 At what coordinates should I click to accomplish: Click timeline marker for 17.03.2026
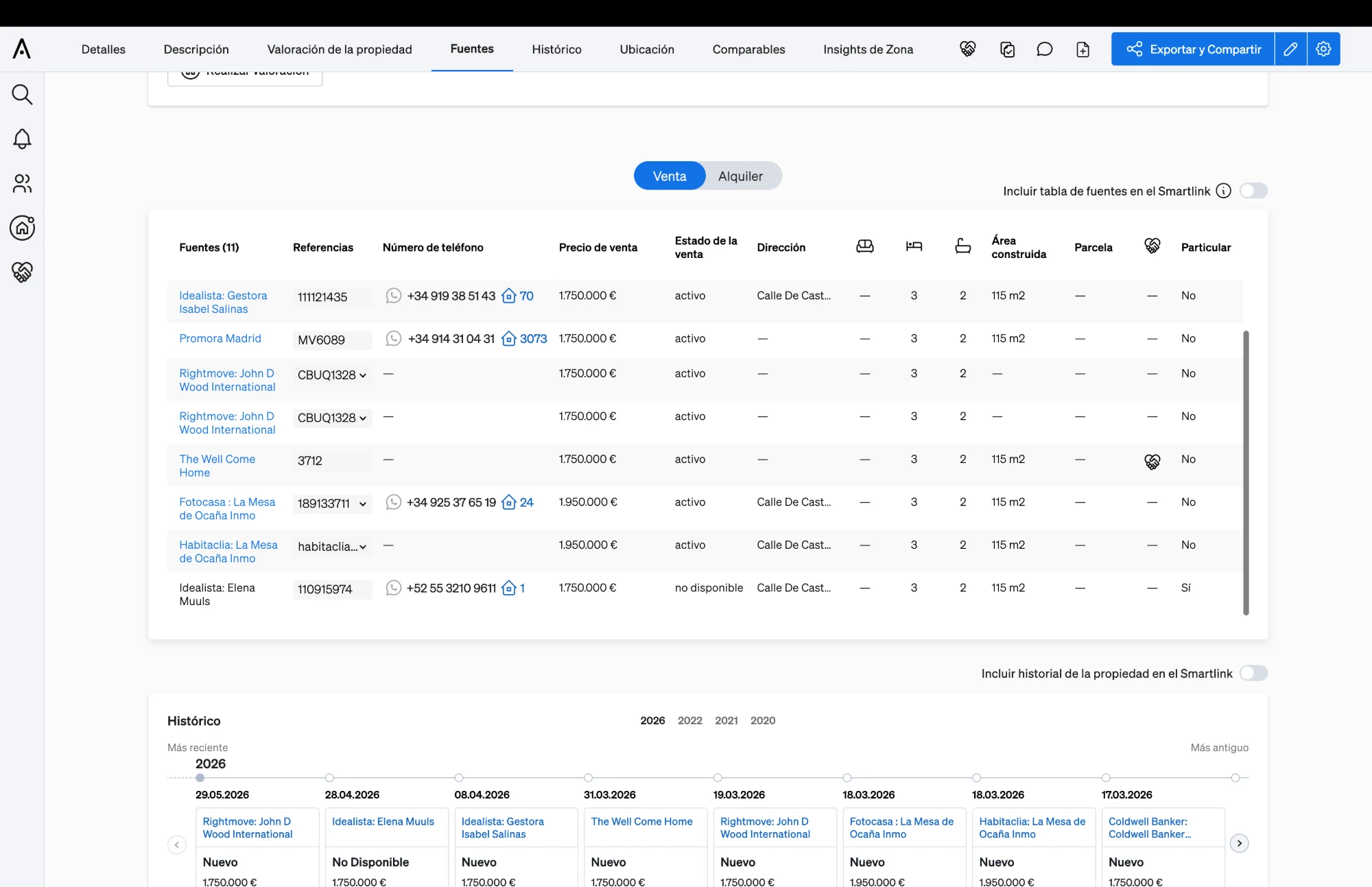point(1106,778)
